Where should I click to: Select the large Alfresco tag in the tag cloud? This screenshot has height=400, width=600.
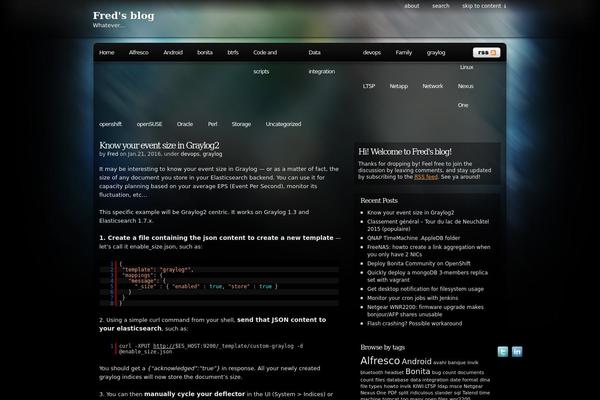(x=380, y=361)
